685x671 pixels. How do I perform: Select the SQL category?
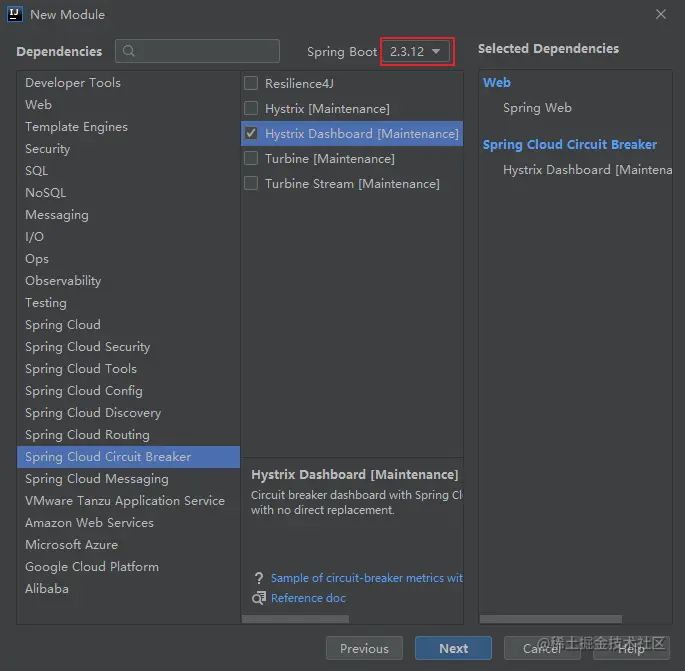point(128,170)
